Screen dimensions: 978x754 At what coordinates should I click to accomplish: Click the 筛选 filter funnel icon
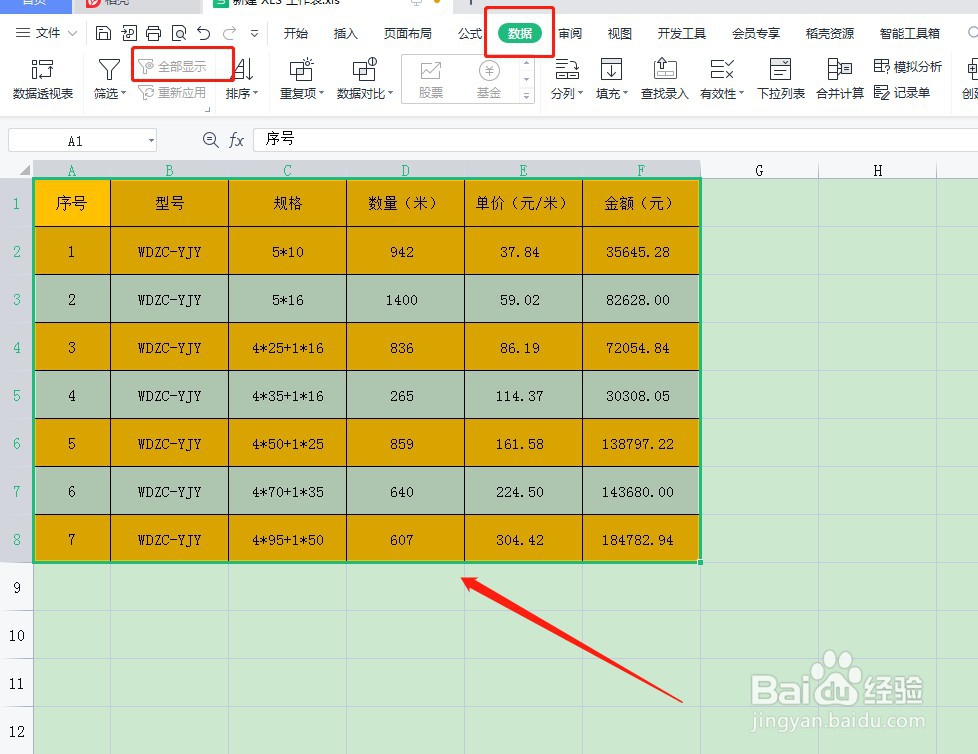click(109, 69)
